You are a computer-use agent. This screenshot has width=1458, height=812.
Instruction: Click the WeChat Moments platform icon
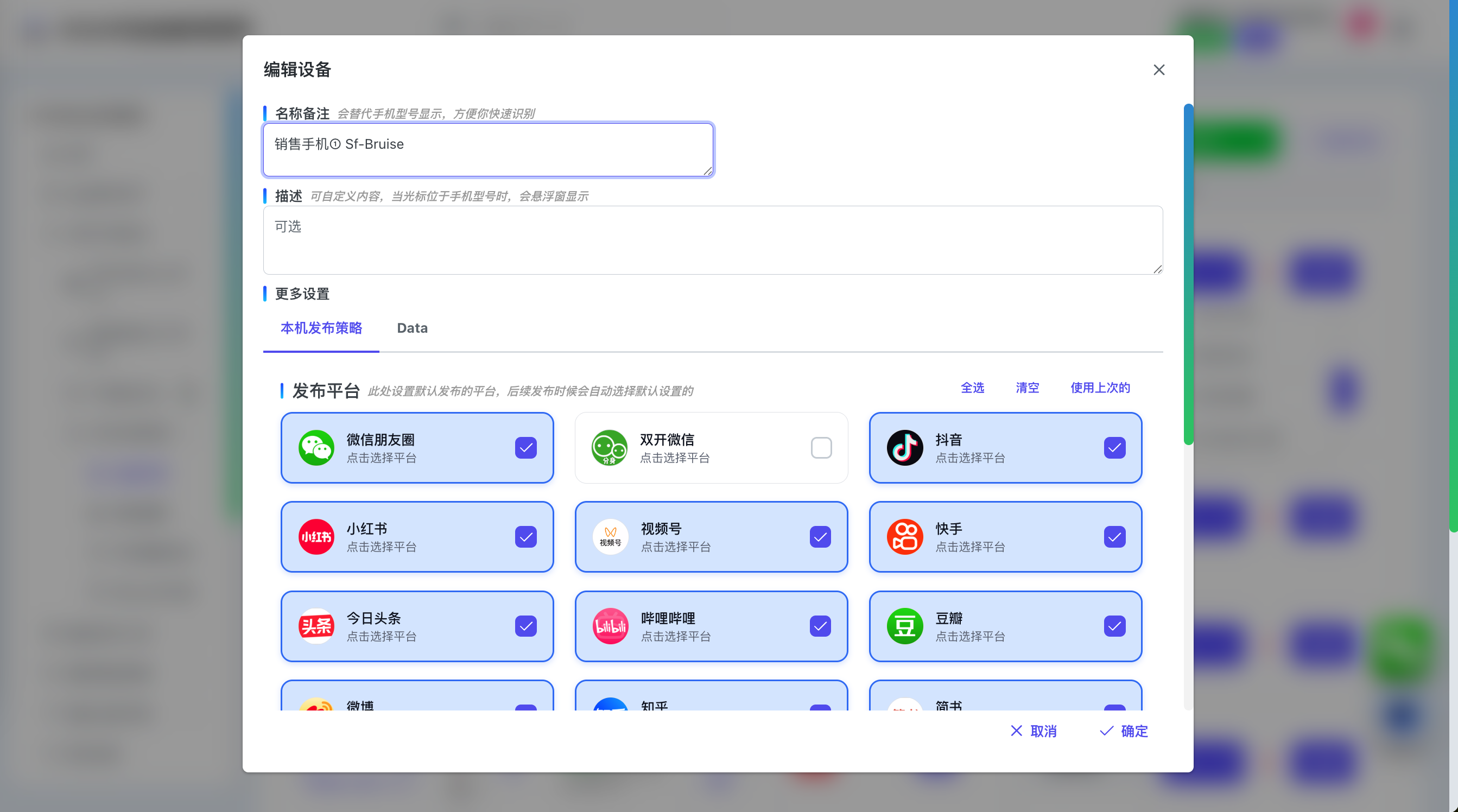point(316,448)
